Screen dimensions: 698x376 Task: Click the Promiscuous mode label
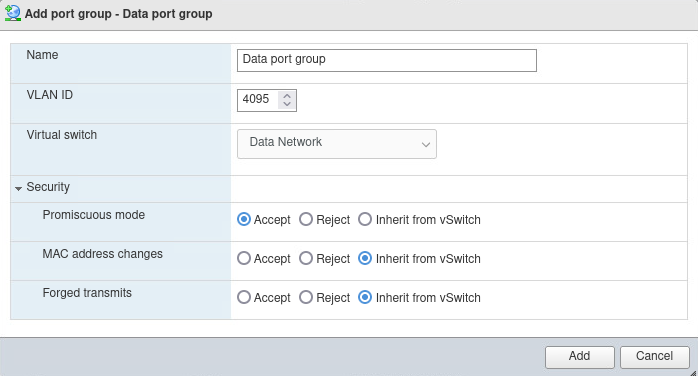[94, 215]
